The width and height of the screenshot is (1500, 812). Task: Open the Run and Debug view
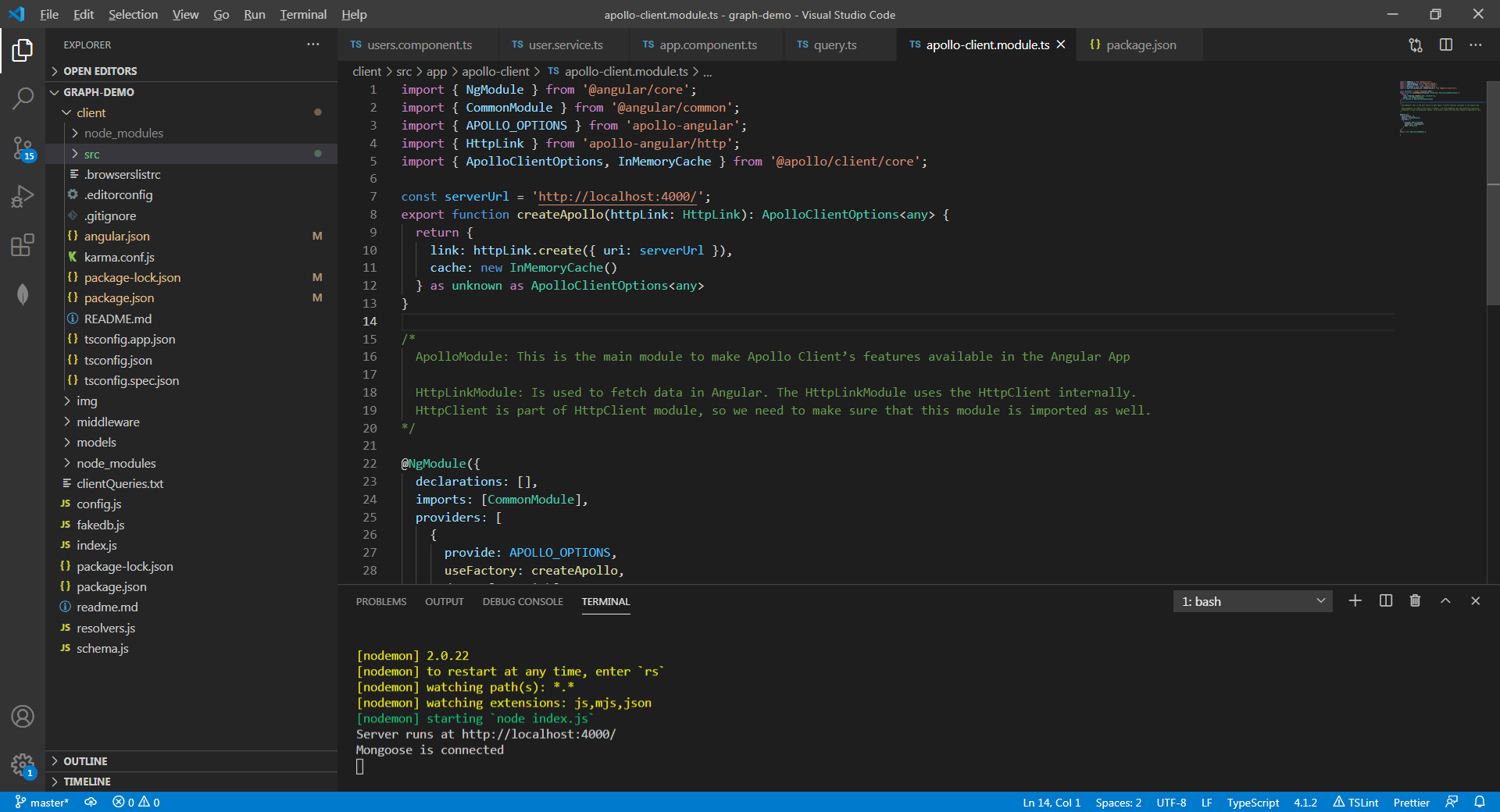[23, 196]
